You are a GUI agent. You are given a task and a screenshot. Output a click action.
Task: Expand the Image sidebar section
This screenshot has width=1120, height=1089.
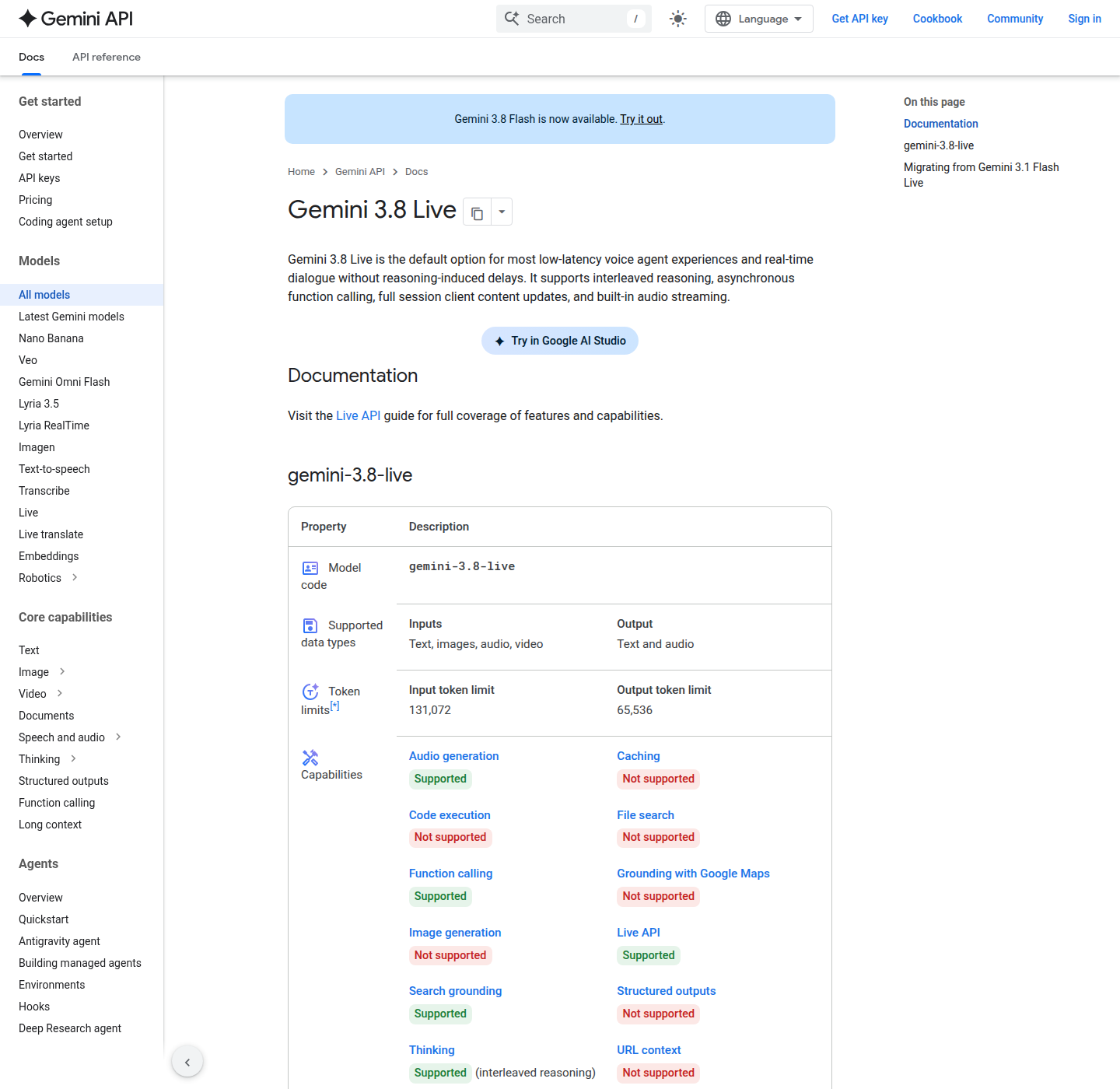click(62, 671)
